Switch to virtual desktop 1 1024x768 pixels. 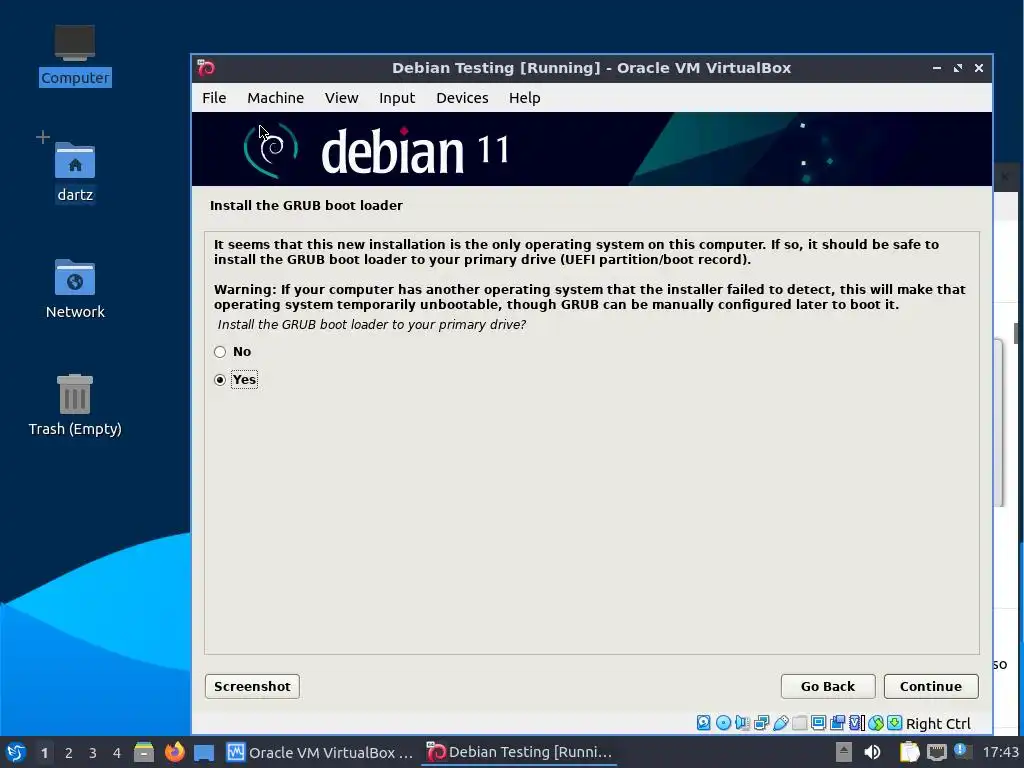point(44,753)
